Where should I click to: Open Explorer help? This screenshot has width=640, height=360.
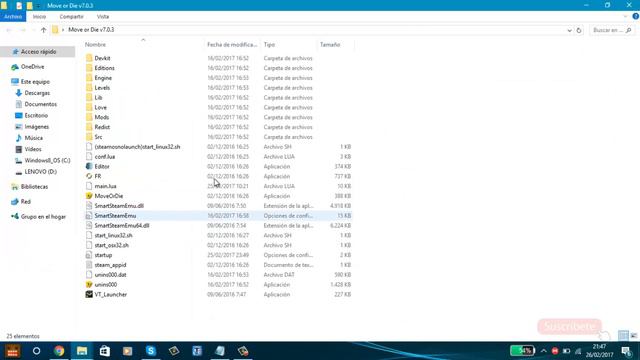coord(636,17)
